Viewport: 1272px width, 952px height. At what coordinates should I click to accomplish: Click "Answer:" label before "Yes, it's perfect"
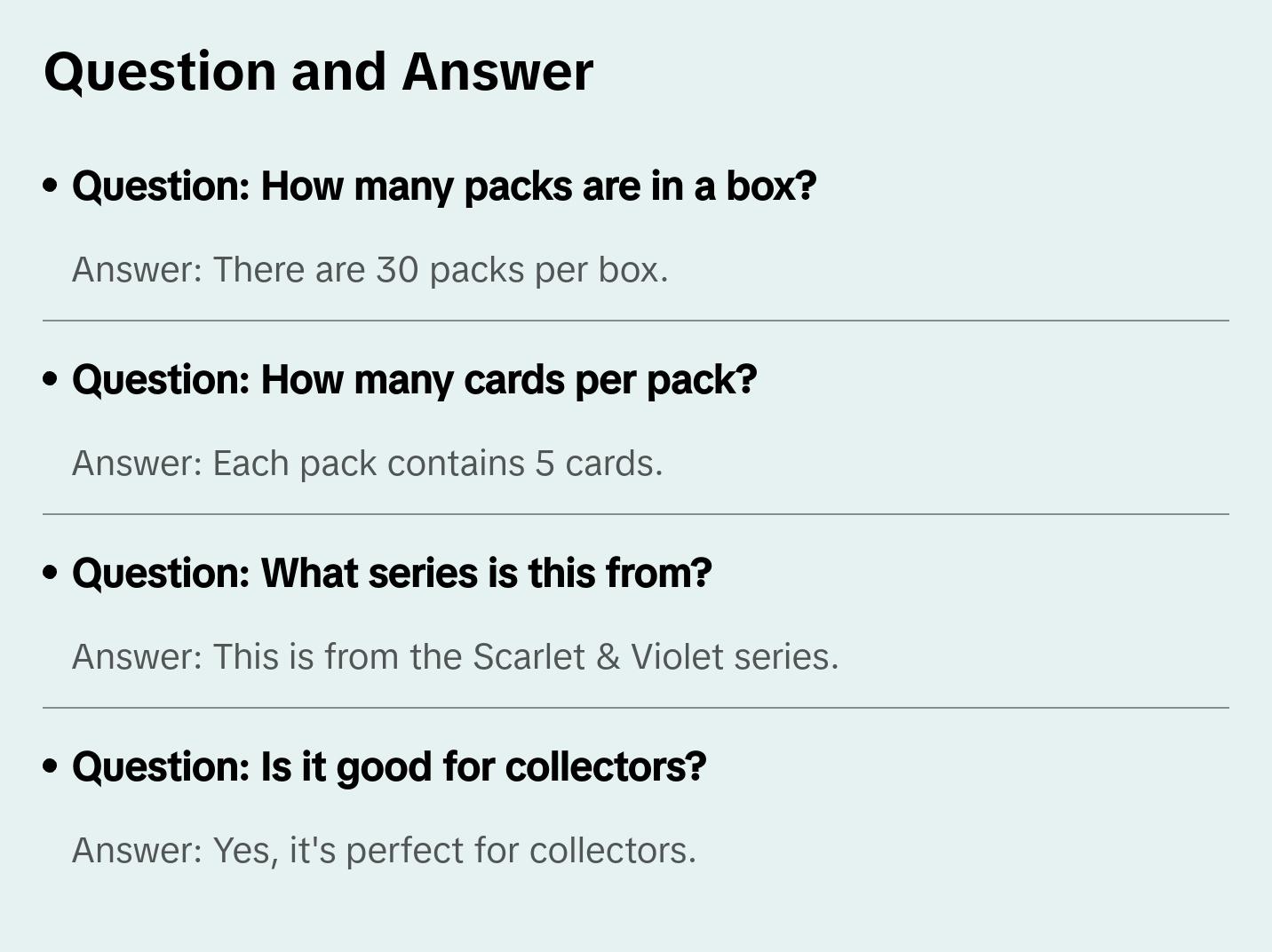[x=138, y=851]
